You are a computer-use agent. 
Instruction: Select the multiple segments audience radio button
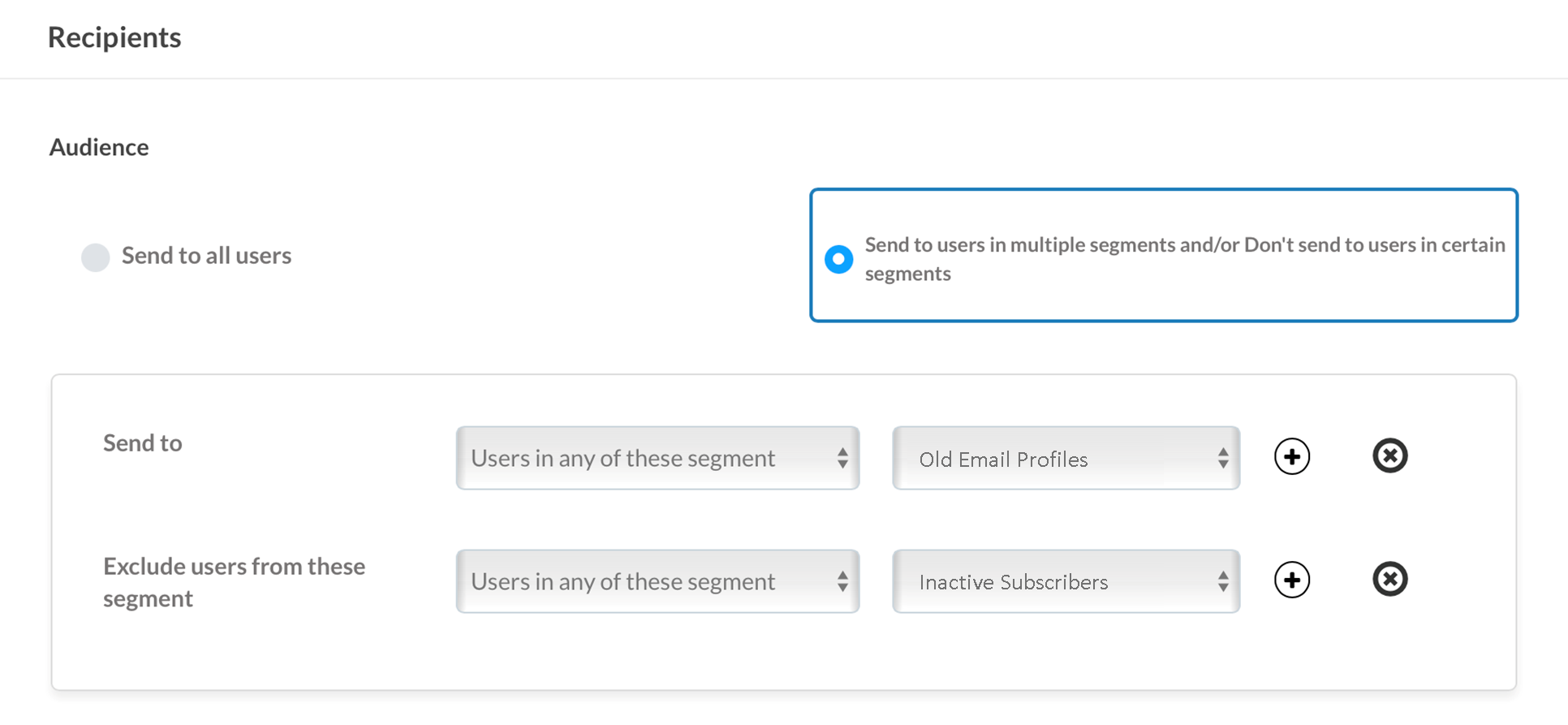[839, 259]
